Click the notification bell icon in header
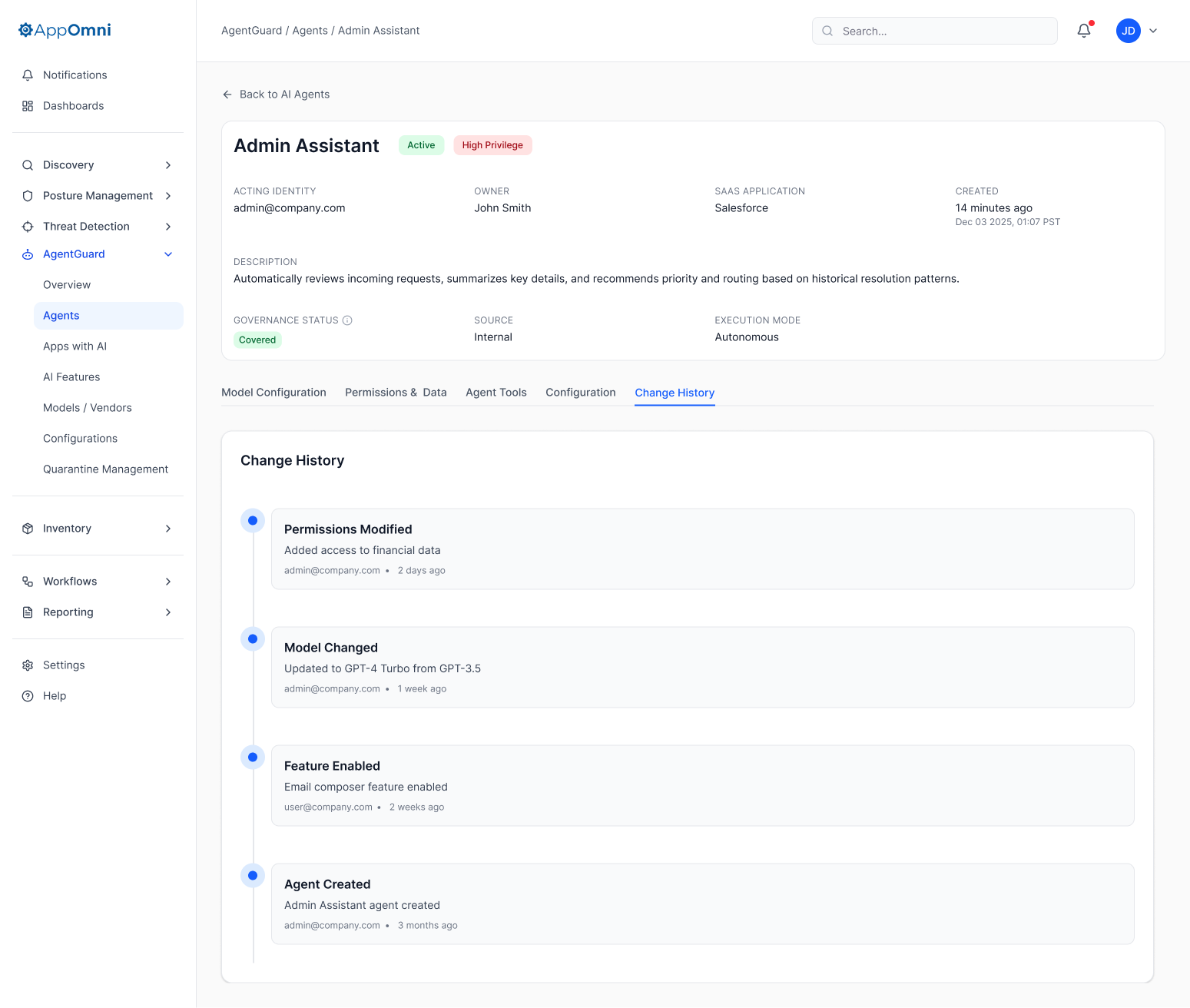The image size is (1190, 1008). [x=1083, y=31]
